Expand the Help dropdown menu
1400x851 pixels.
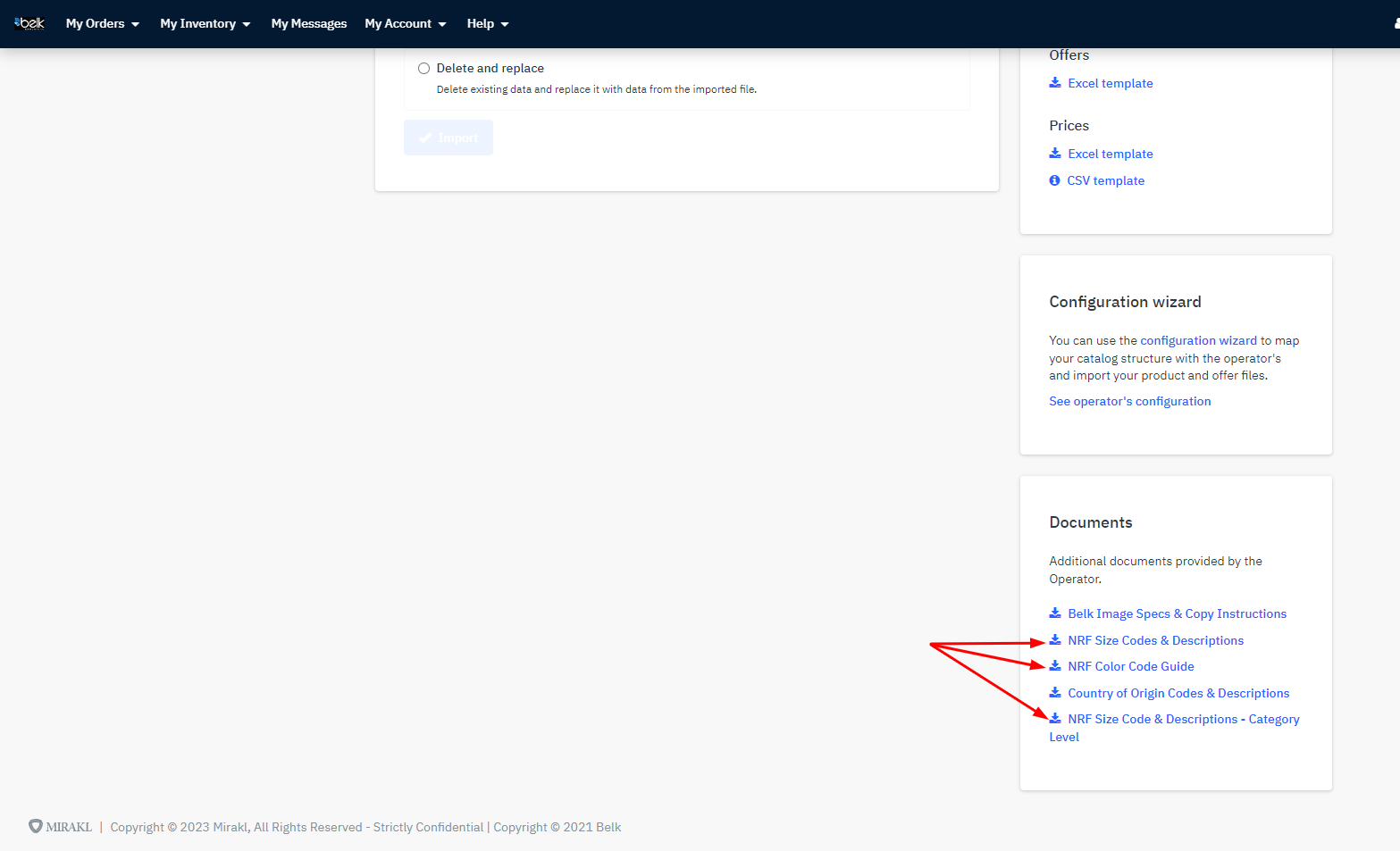point(488,24)
